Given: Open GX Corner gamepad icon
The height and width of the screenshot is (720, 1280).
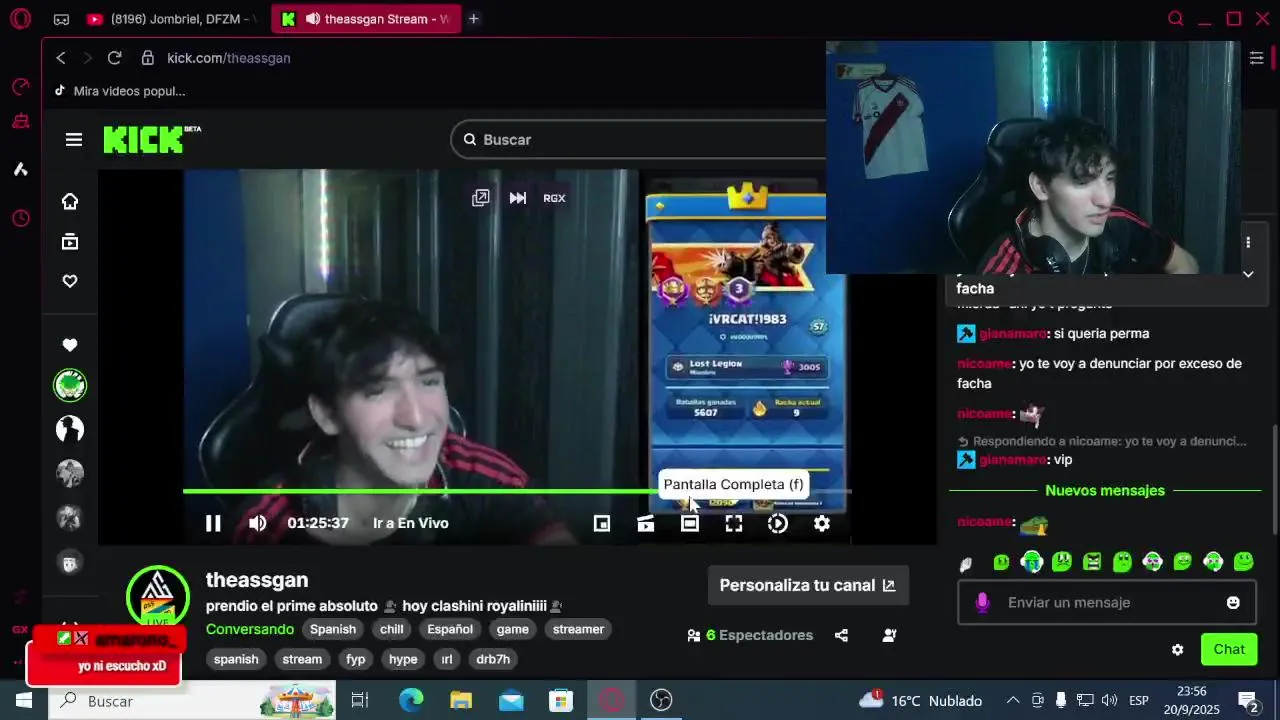Looking at the screenshot, I should pyautogui.click(x=61, y=19).
